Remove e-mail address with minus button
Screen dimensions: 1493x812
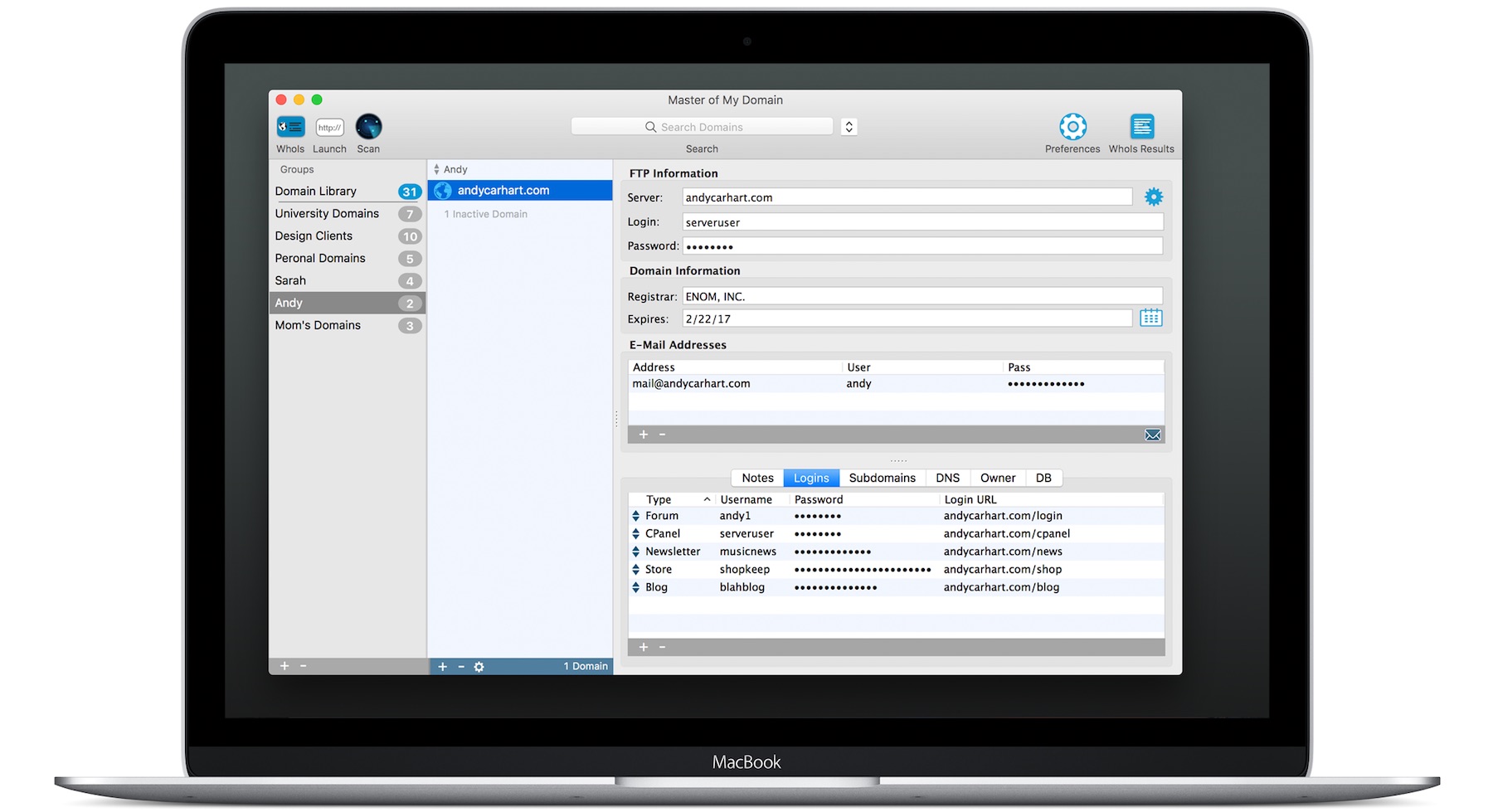662,435
